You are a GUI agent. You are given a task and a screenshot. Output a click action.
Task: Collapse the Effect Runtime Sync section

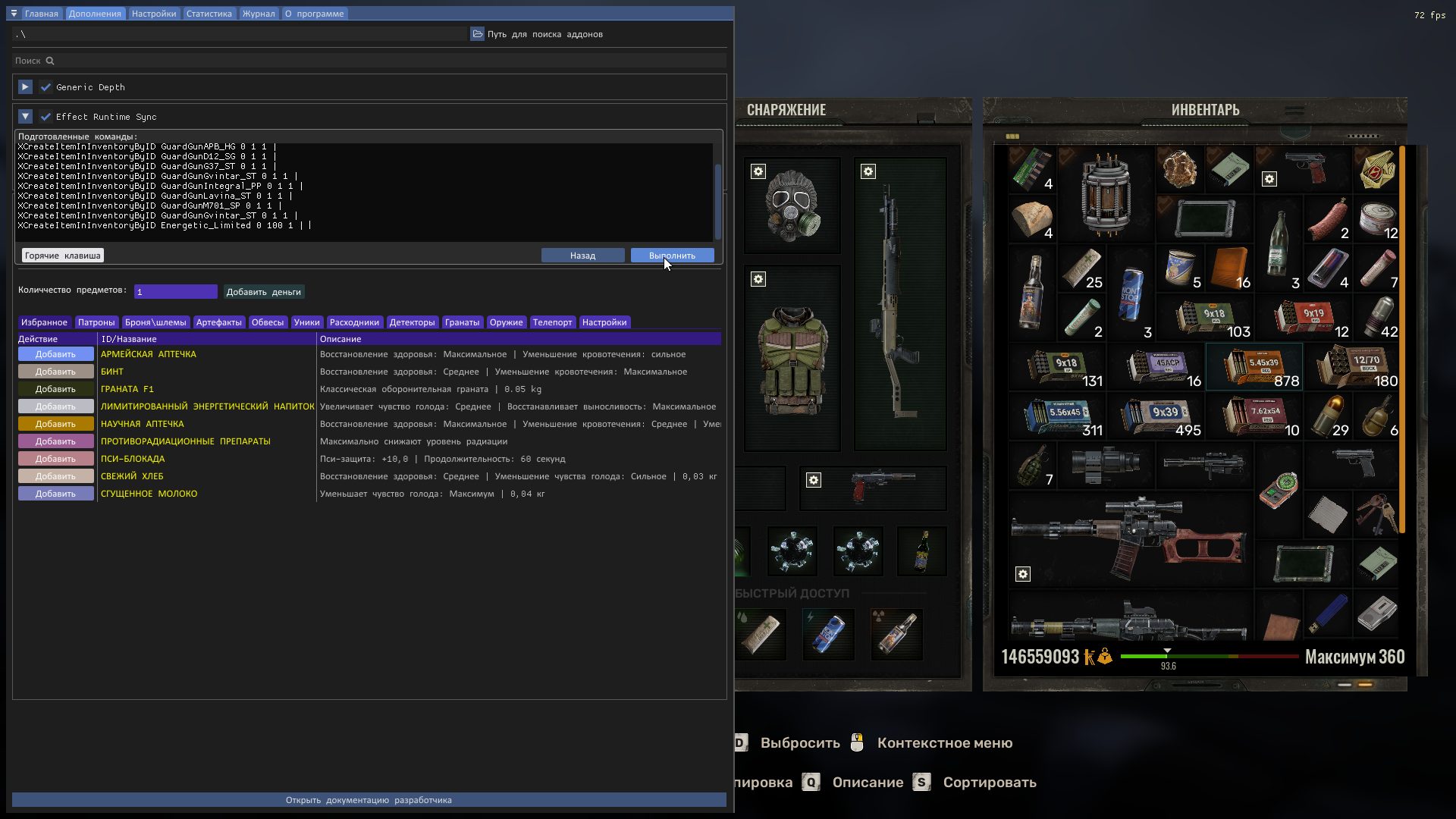click(x=25, y=116)
